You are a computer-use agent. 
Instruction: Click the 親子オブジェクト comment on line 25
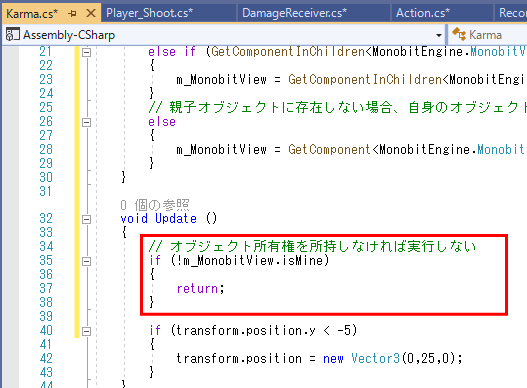[337, 108]
